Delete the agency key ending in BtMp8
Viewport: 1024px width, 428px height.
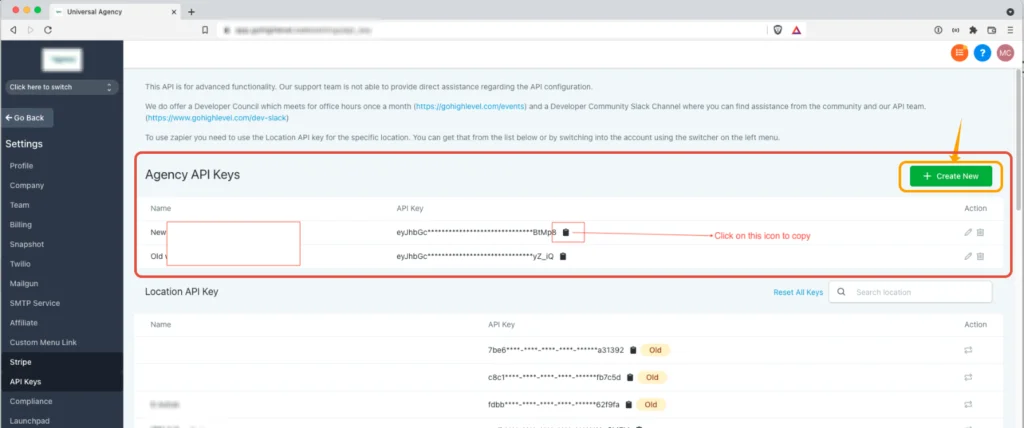(x=980, y=232)
